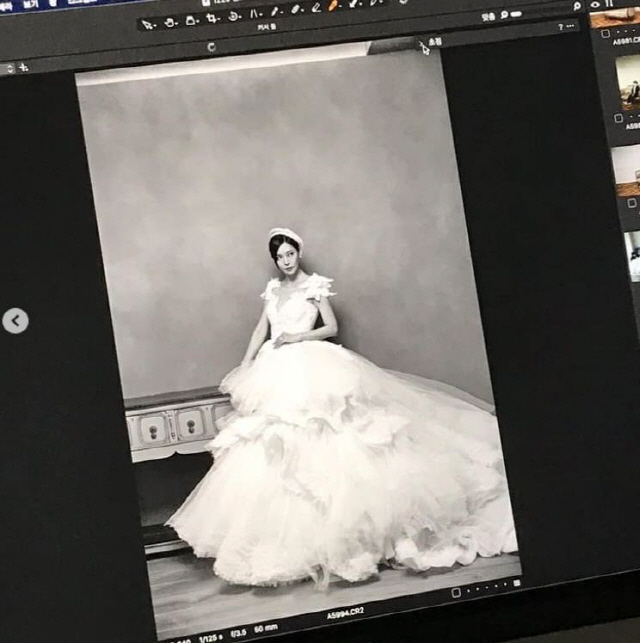Go back with the round left-arrow button

(15, 321)
